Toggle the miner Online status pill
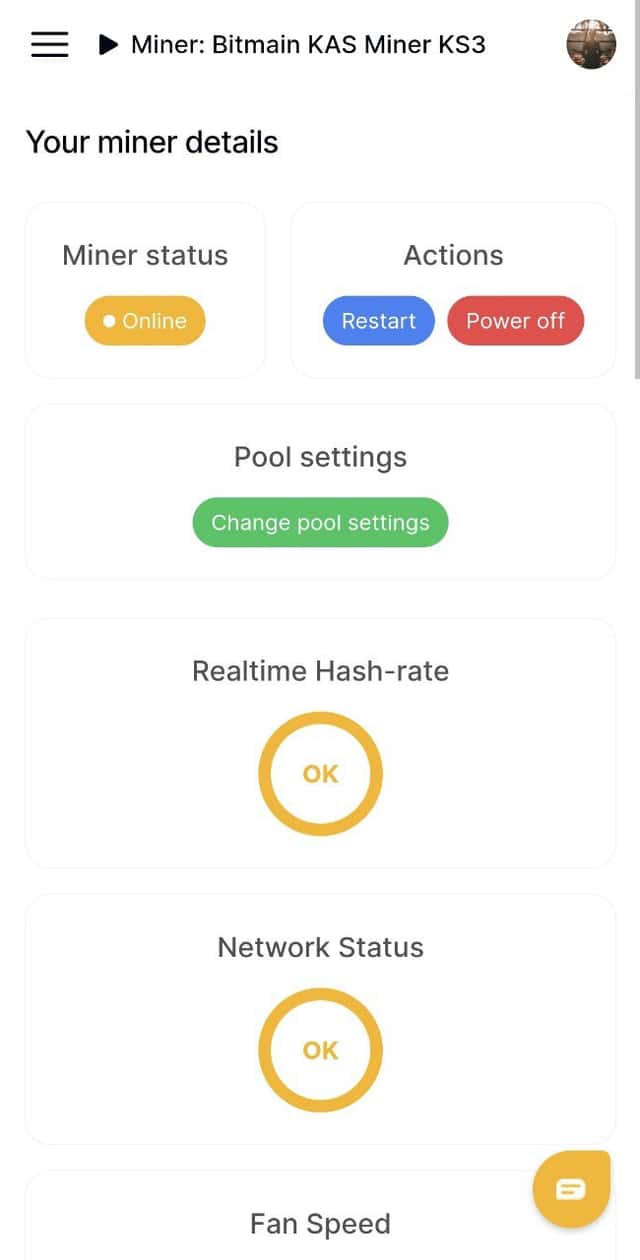 (x=144, y=321)
